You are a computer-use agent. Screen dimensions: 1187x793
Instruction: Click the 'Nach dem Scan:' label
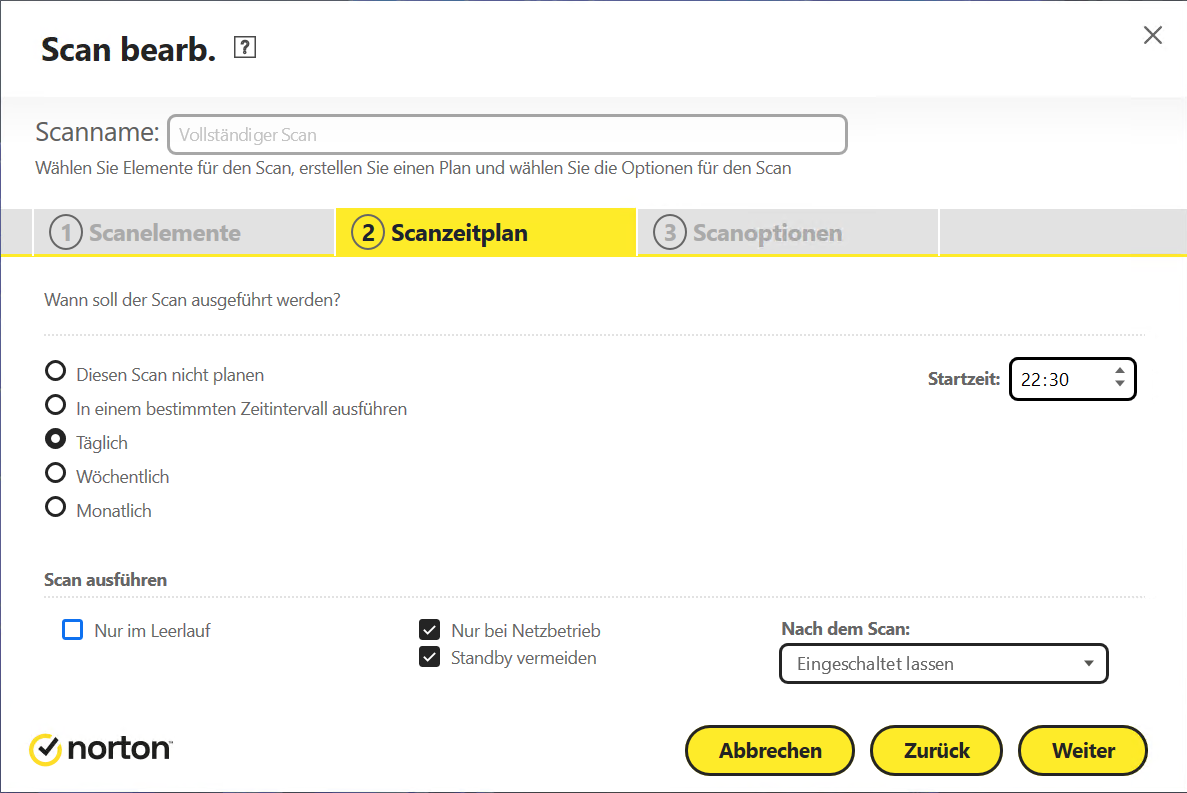coord(846,629)
